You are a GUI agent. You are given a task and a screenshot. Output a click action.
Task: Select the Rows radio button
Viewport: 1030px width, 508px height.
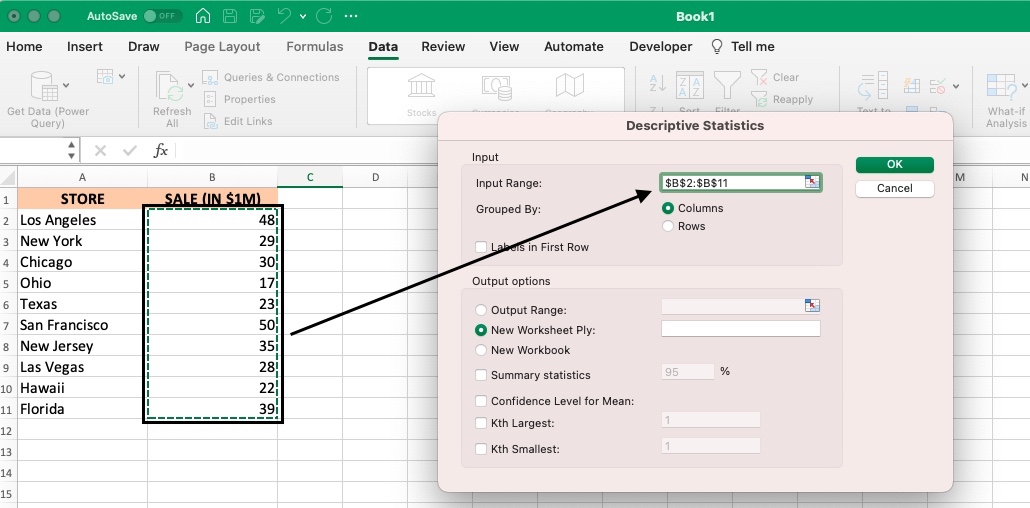[668, 226]
